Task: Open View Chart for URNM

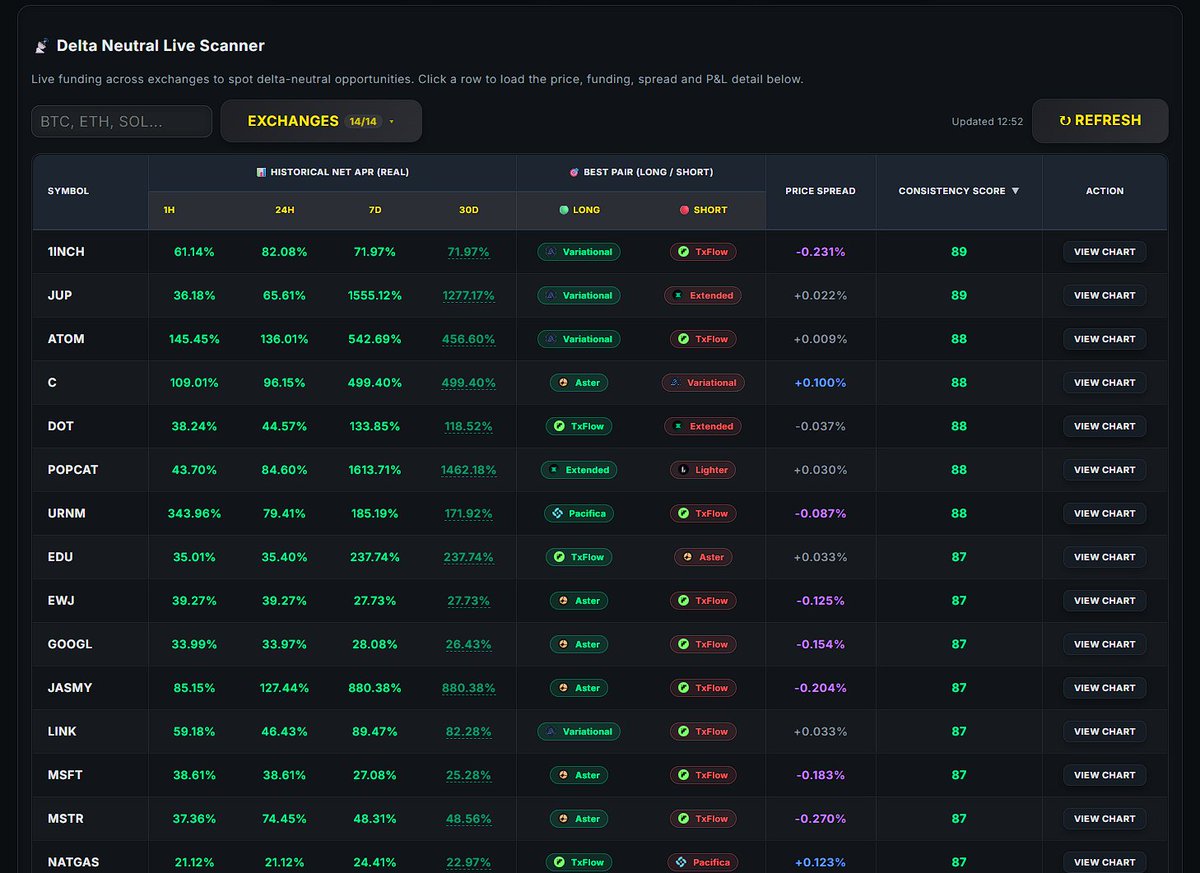Action: pos(1104,513)
